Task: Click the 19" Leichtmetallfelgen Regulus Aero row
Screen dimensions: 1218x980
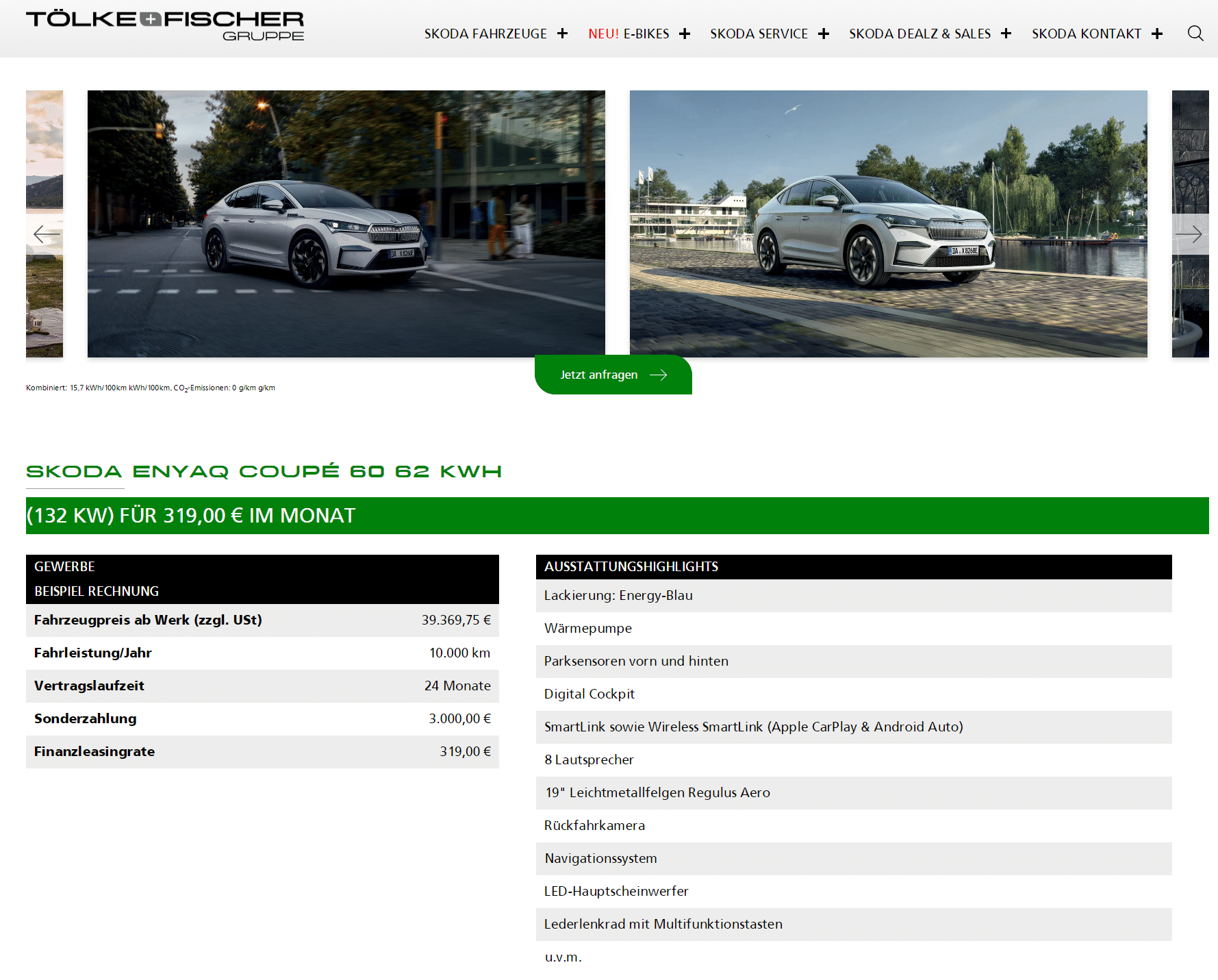Action: tap(854, 793)
